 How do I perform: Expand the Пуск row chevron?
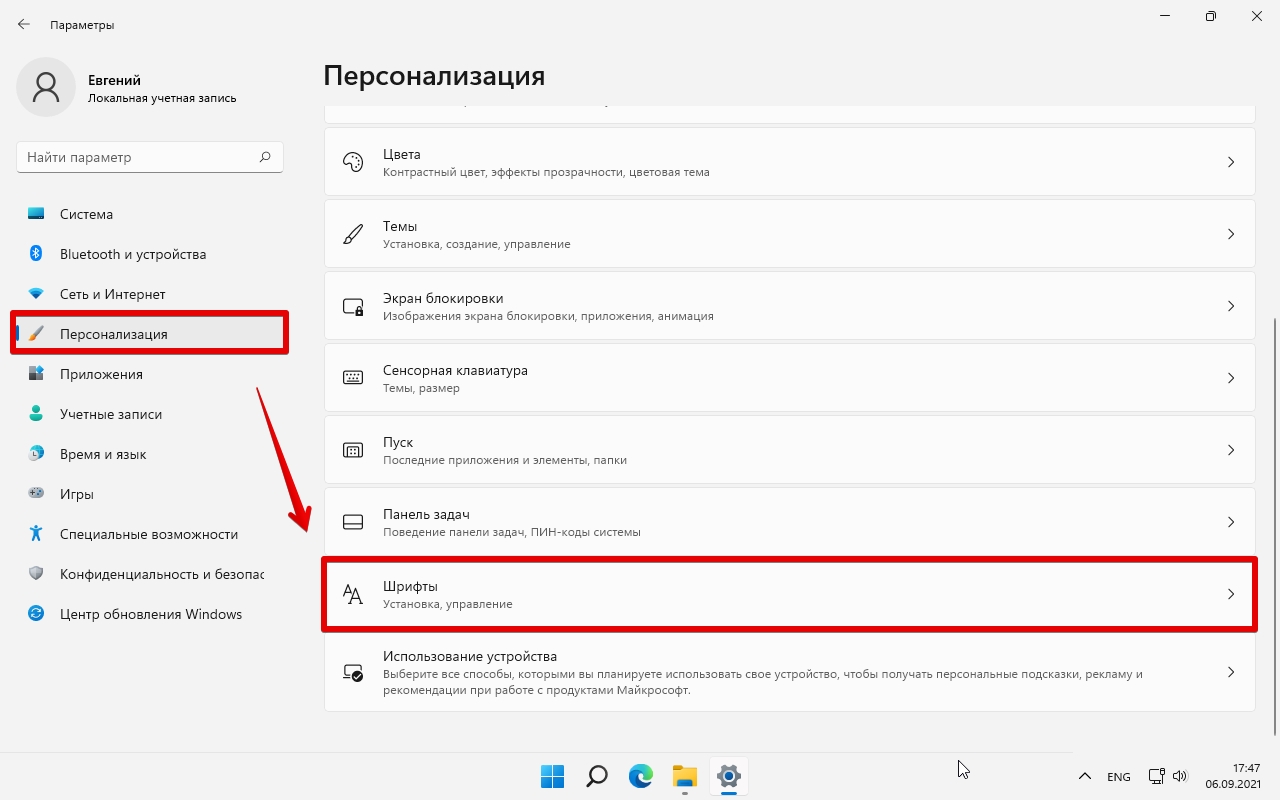coord(1231,450)
